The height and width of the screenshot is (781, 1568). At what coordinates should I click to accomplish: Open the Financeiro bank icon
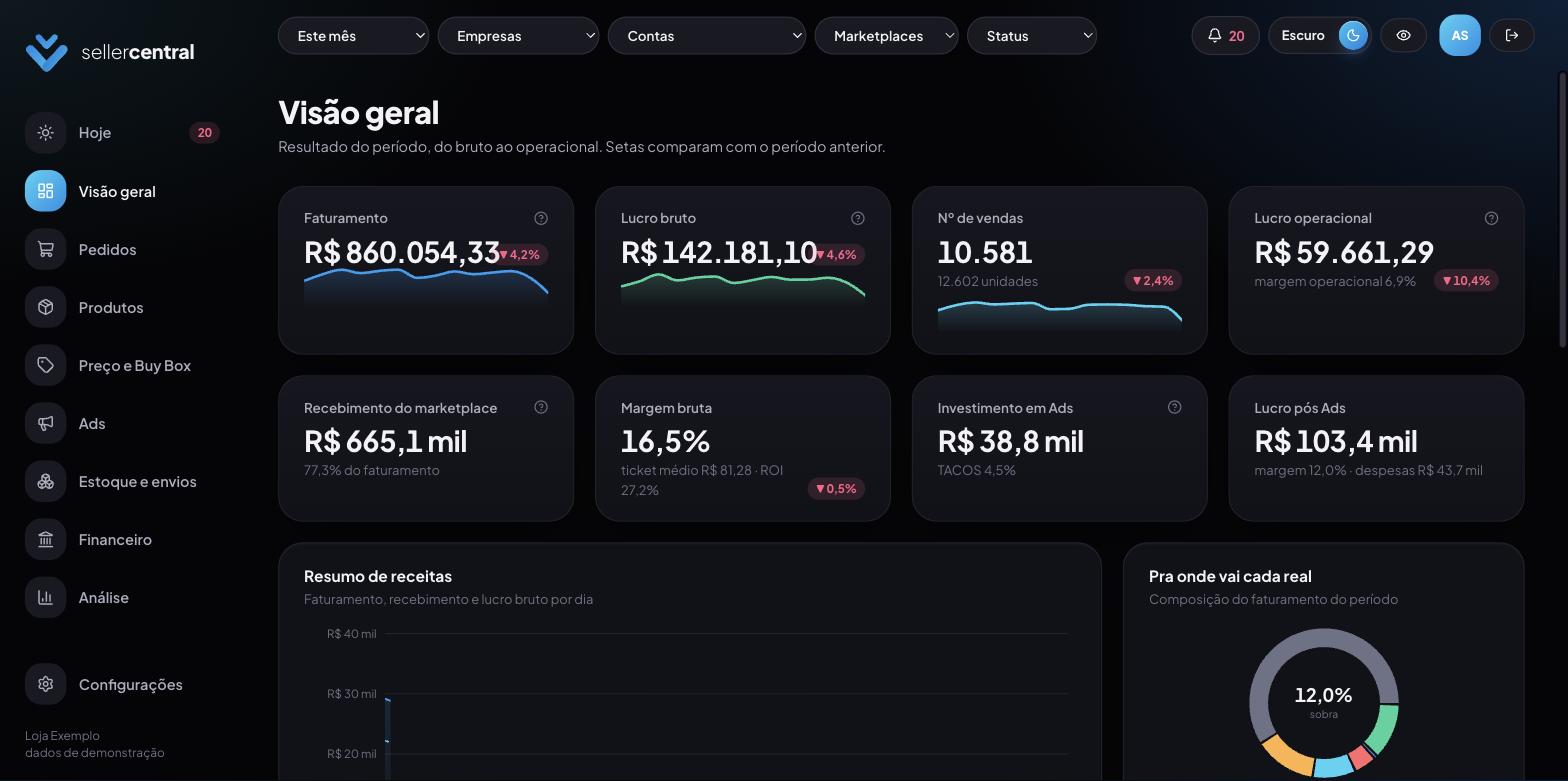click(45, 539)
